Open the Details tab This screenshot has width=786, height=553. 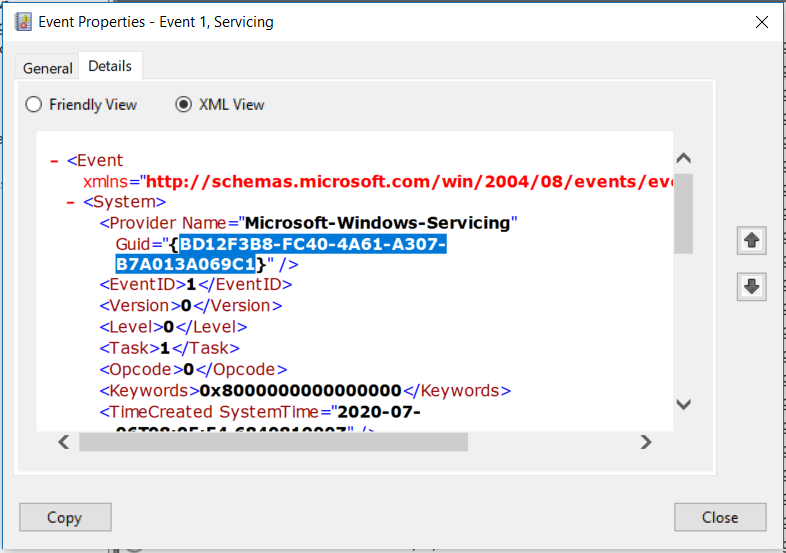tap(110, 66)
